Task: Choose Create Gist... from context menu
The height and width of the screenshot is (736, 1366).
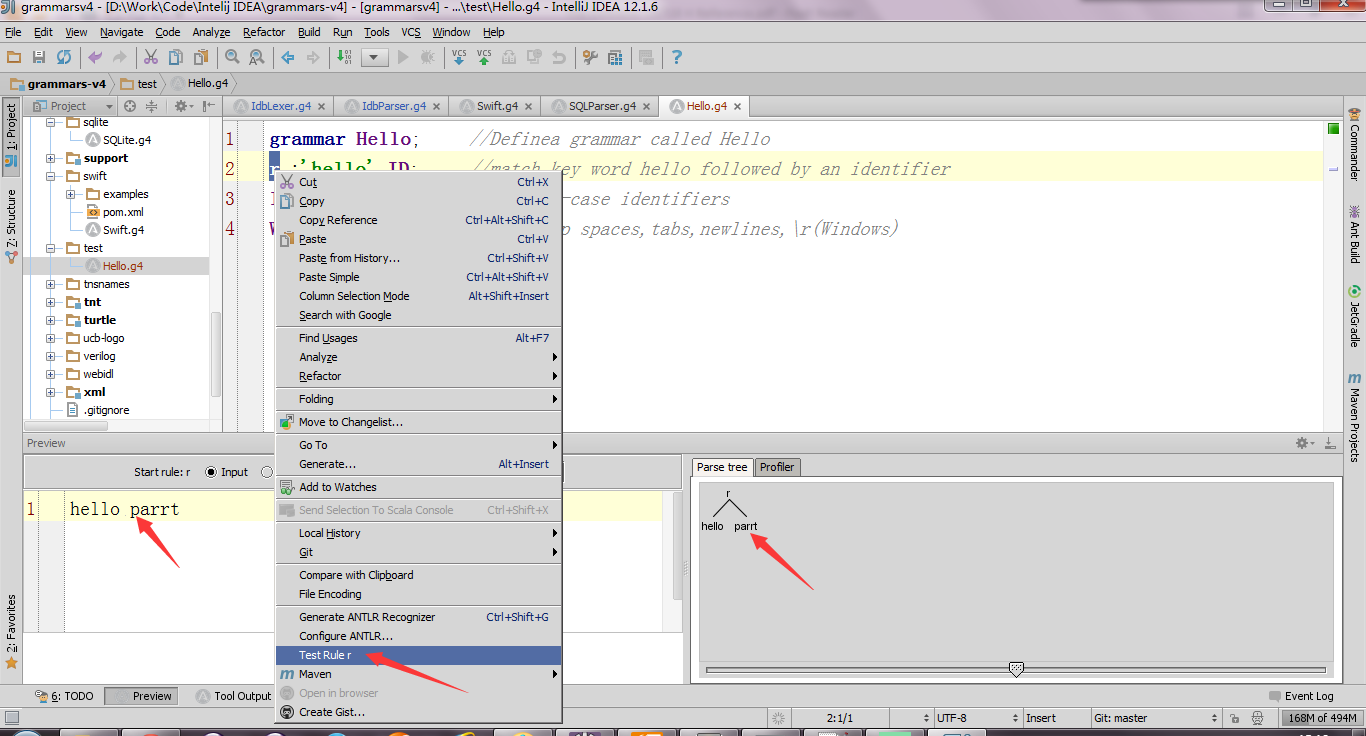Action: [x=418, y=712]
